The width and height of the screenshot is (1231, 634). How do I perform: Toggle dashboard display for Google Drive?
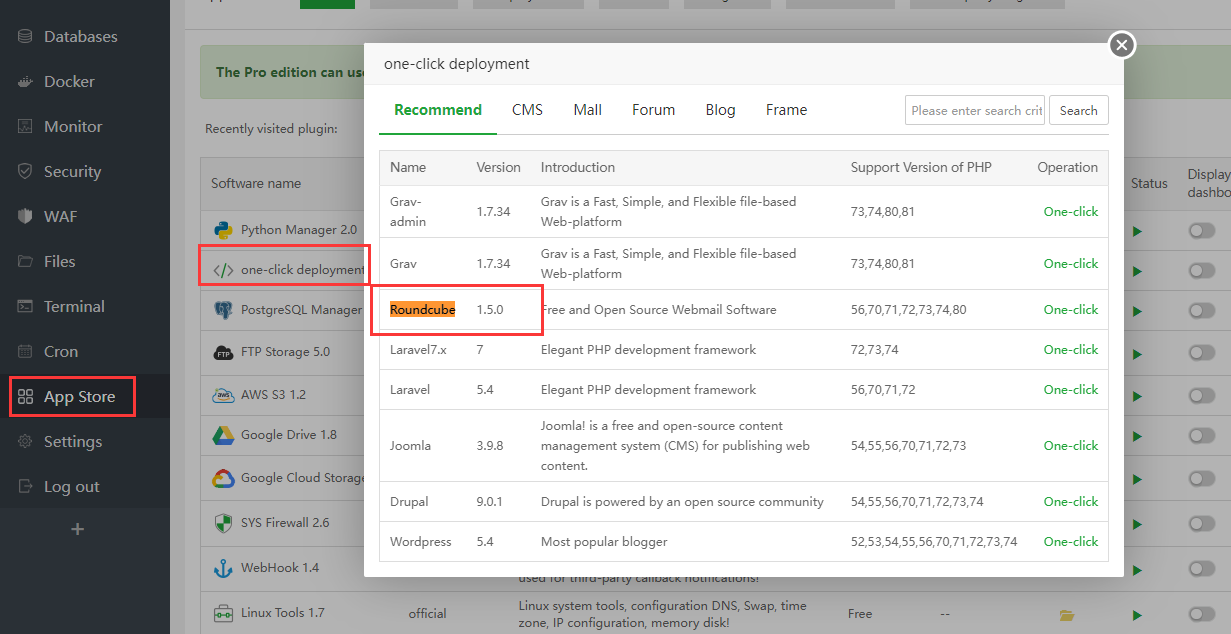pyautogui.click(x=1202, y=437)
